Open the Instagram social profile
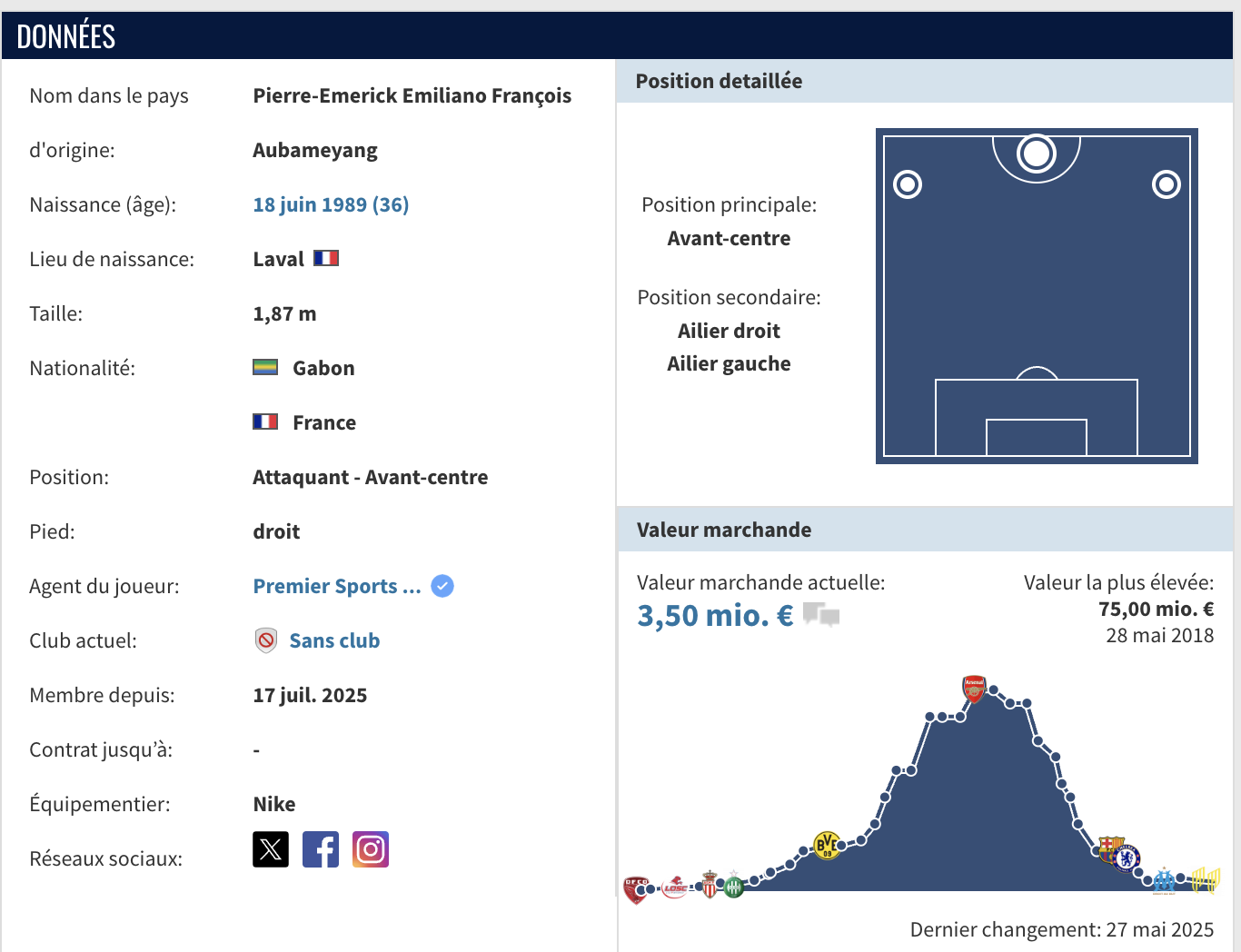Image resolution: width=1241 pixels, height=952 pixels. (371, 849)
